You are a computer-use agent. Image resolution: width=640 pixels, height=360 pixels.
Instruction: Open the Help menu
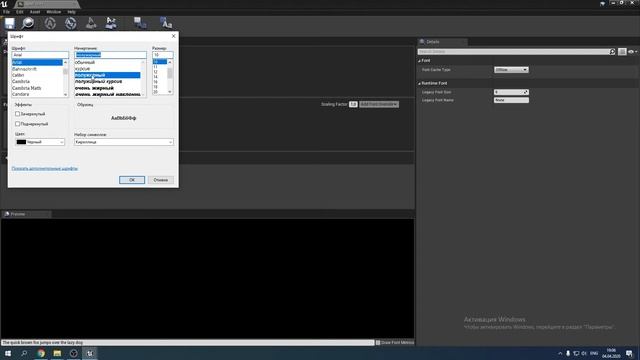(71, 12)
